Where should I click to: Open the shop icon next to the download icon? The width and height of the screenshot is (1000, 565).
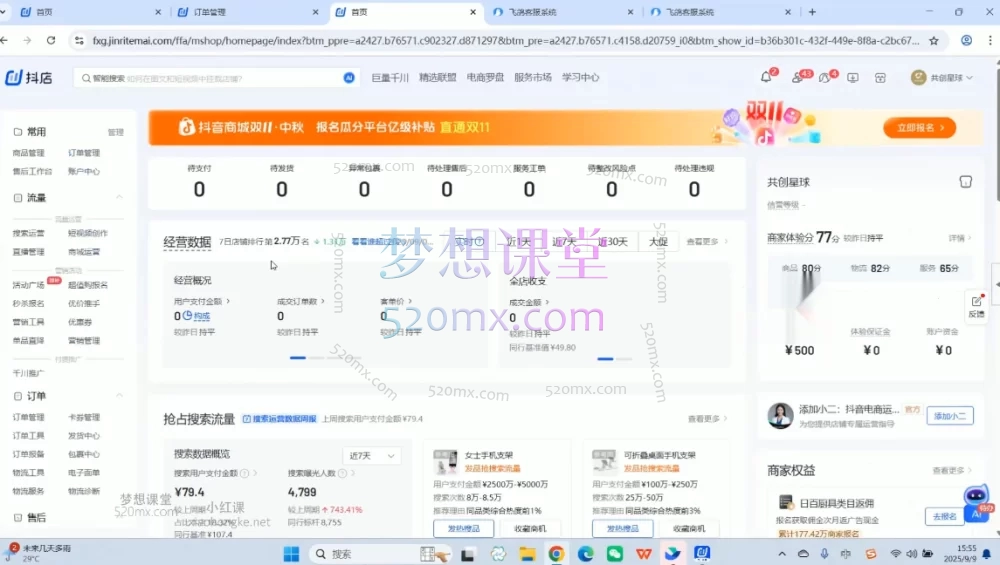[x=880, y=78]
